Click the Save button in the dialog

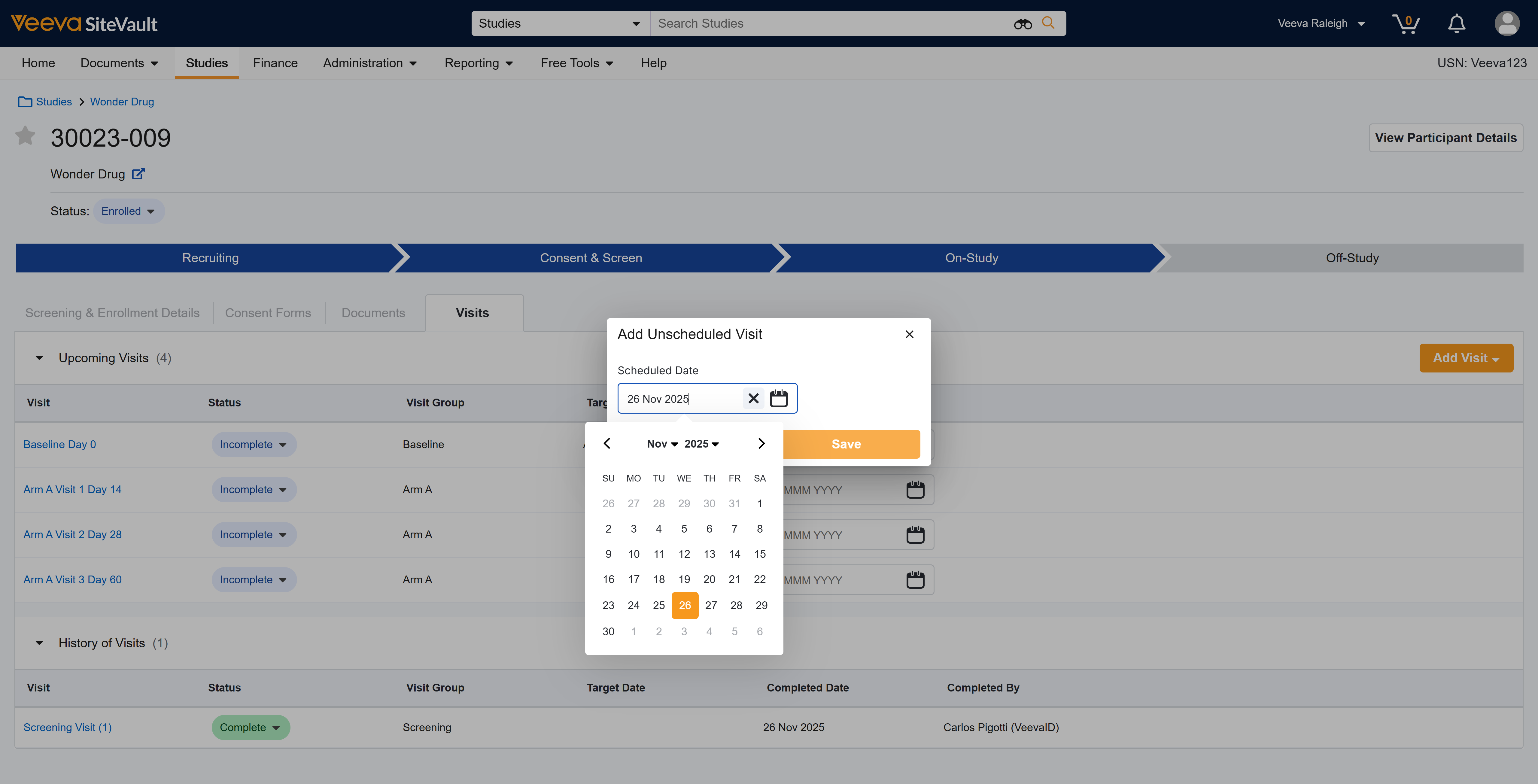(x=845, y=444)
